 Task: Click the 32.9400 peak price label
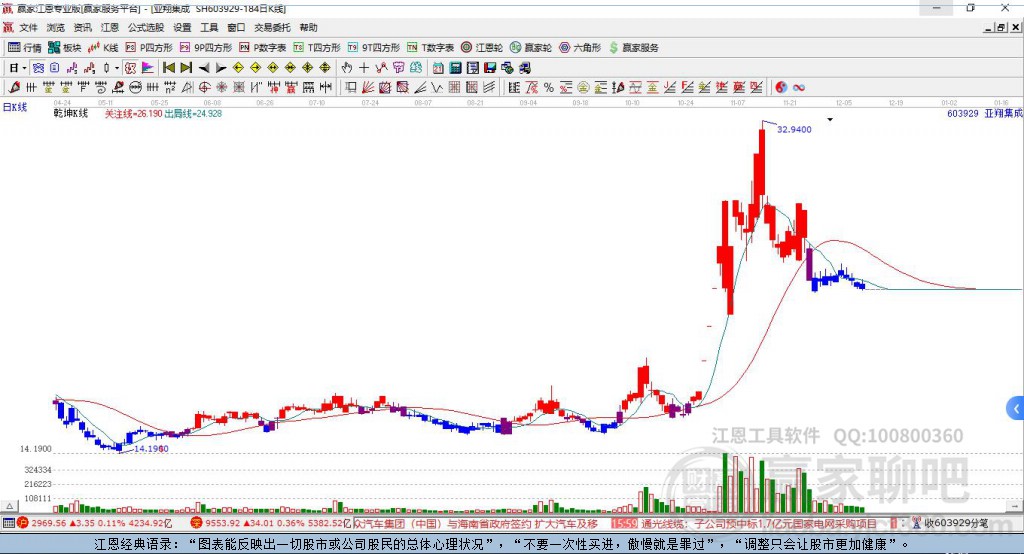[x=794, y=129]
